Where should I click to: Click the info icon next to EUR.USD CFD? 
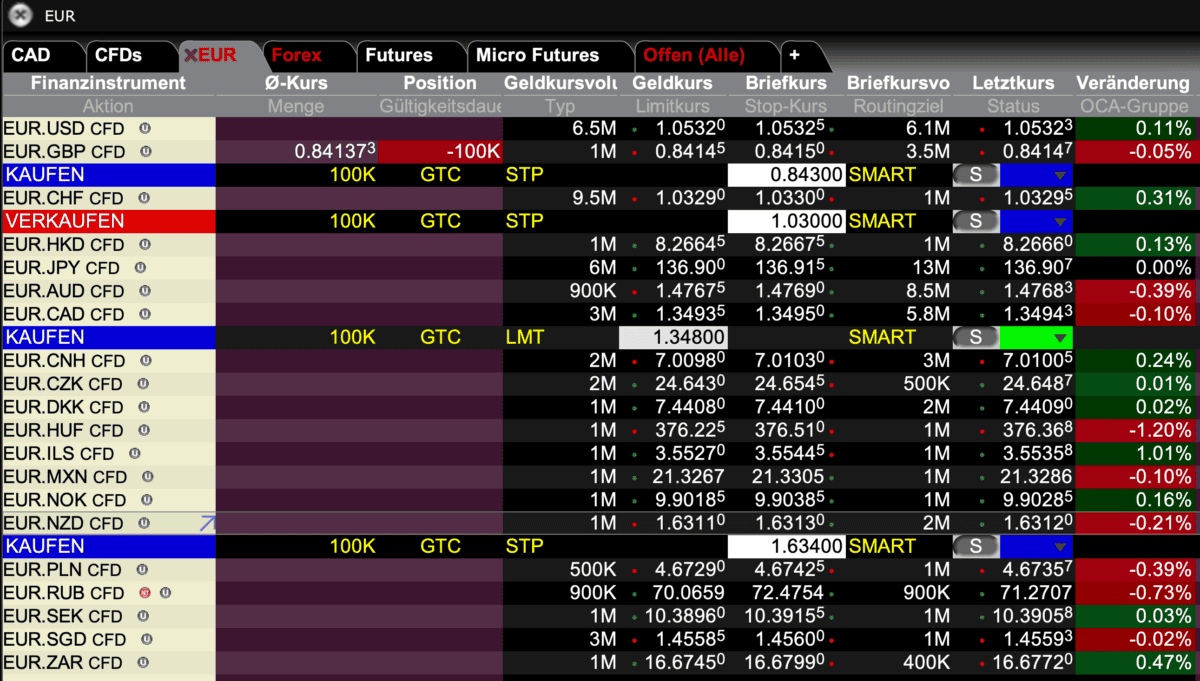click(144, 128)
